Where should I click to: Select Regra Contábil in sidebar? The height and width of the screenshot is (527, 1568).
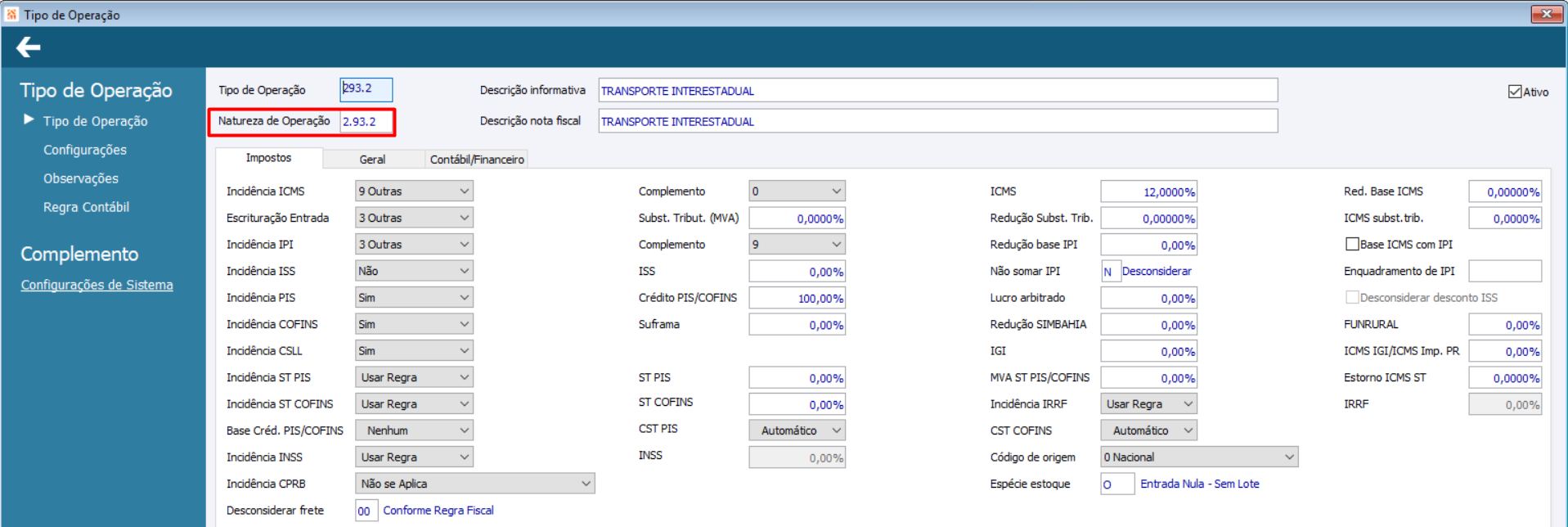pos(86,207)
